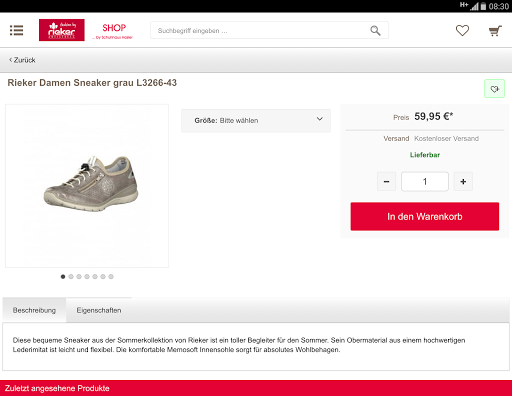Switch to the Eigenschaften tab
The width and height of the screenshot is (512, 396).
tap(99, 310)
